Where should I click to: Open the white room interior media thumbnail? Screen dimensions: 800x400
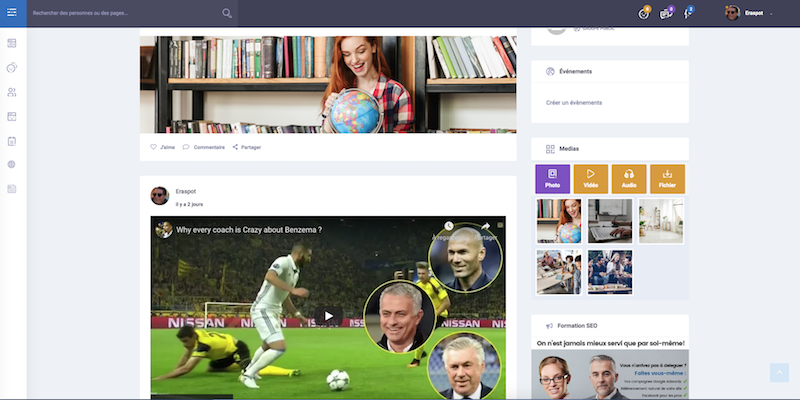tap(661, 221)
